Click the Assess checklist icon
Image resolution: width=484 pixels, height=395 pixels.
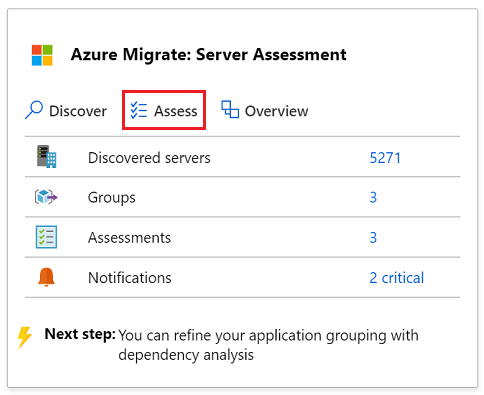[139, 110]
